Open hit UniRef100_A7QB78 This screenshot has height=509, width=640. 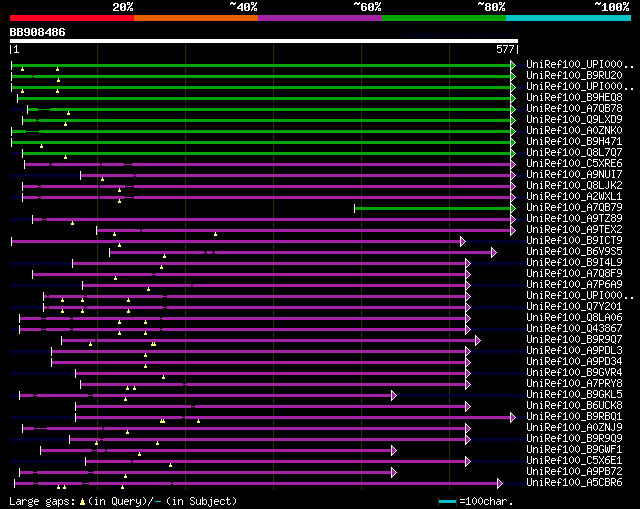[x=574, y=109]
